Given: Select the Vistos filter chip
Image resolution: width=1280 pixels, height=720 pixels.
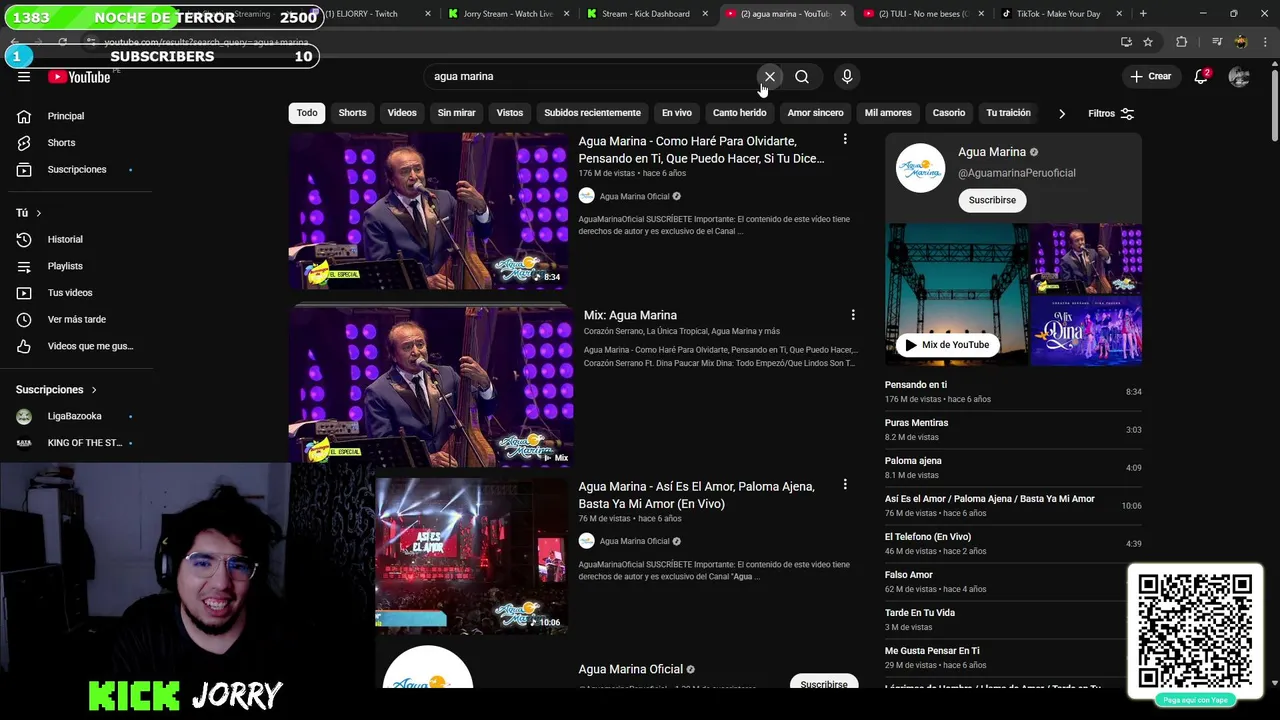Looking at the screenshot, I should [x=510, y=113].
